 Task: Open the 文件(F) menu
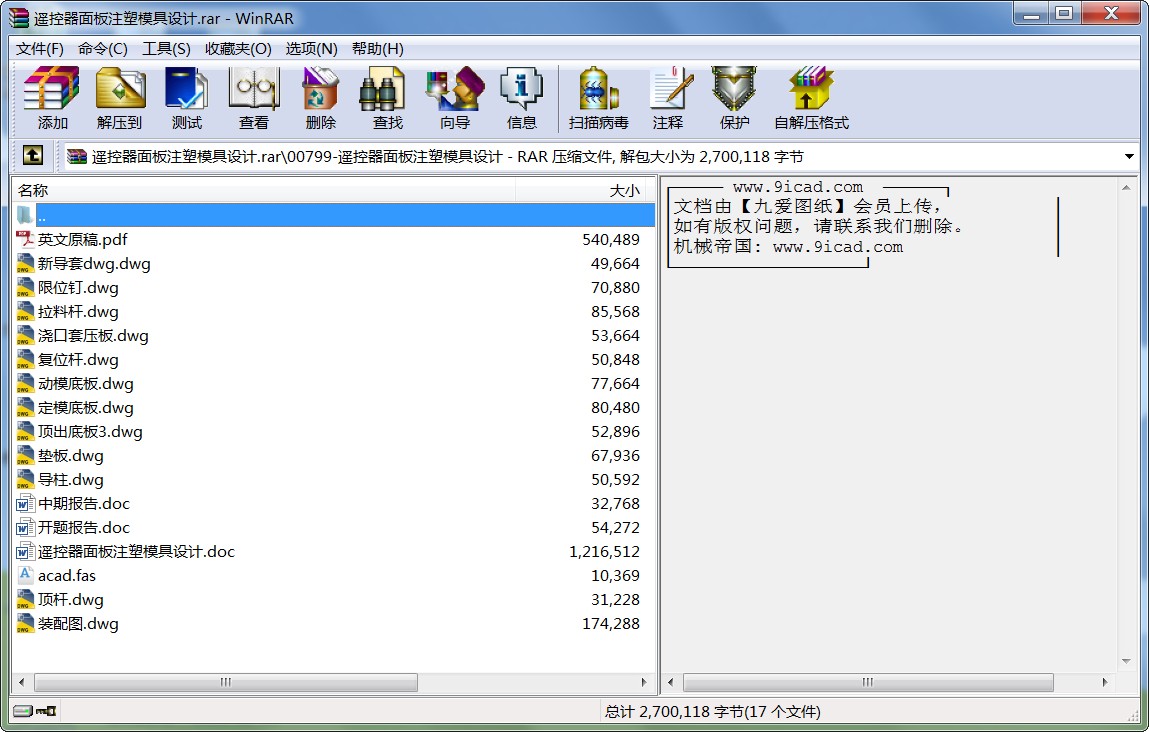[40, 48]
